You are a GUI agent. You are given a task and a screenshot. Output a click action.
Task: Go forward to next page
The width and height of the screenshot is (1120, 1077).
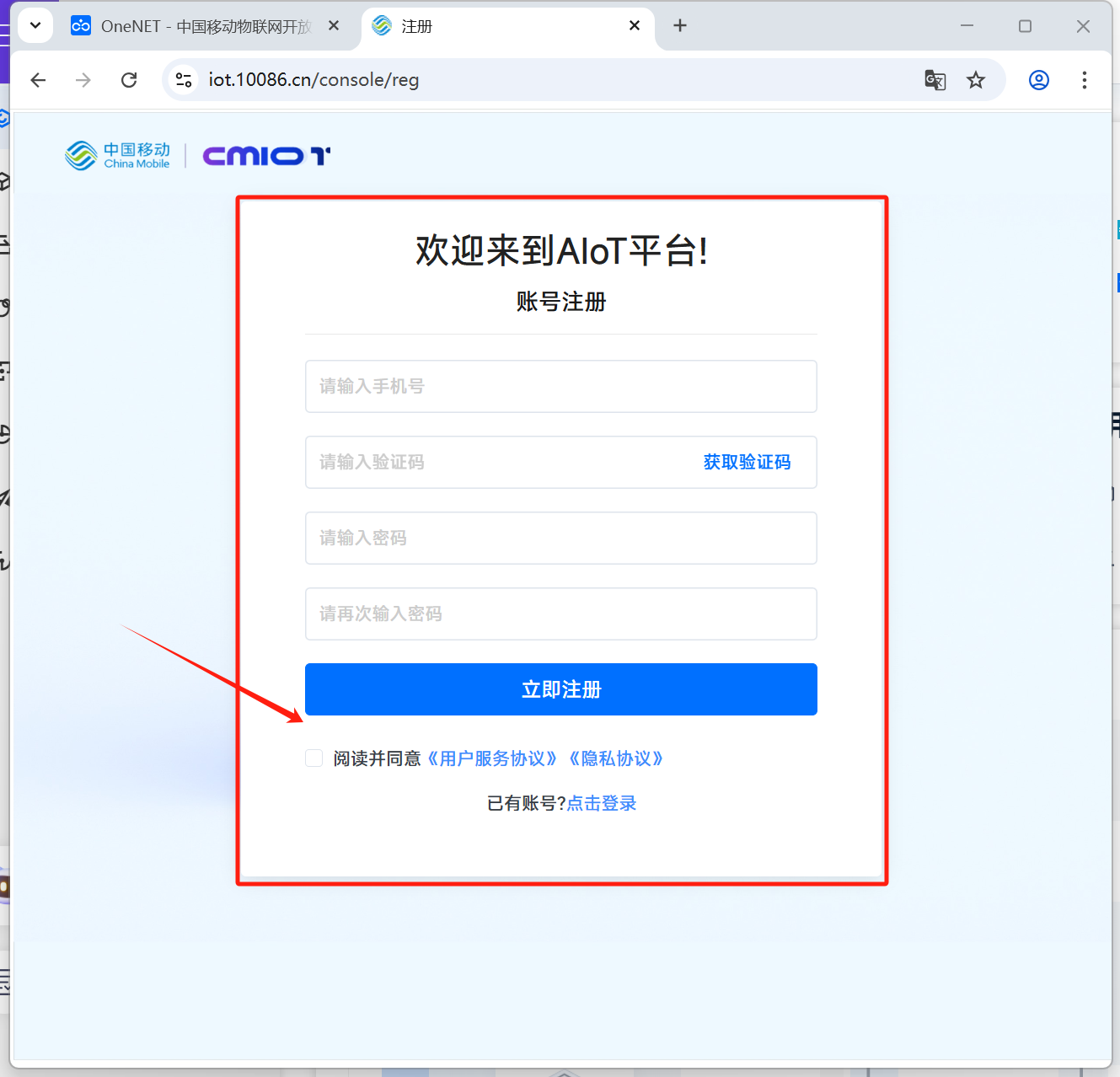click(x=83, y=80)
